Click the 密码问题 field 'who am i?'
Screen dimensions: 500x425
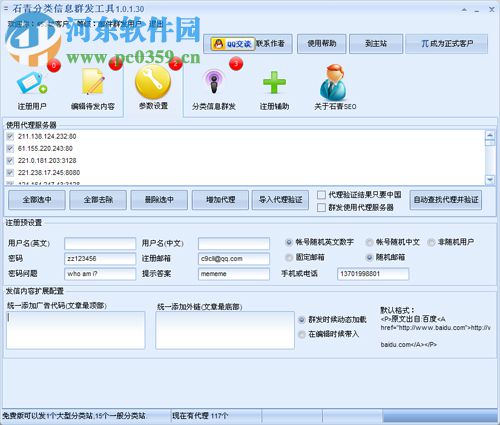(100, 274)
